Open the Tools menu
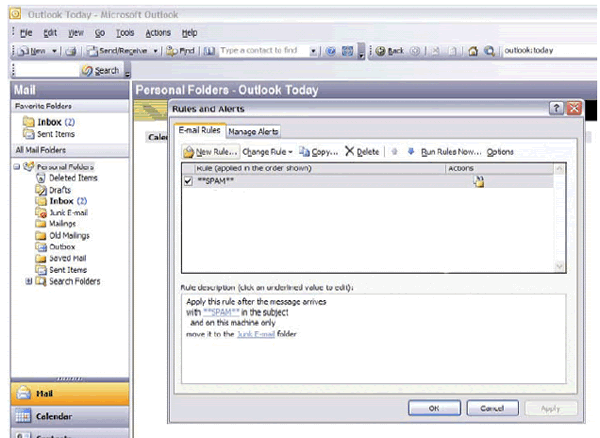This screenshot has height=438, width=600. pyautogui.click(x=125, y=33)
